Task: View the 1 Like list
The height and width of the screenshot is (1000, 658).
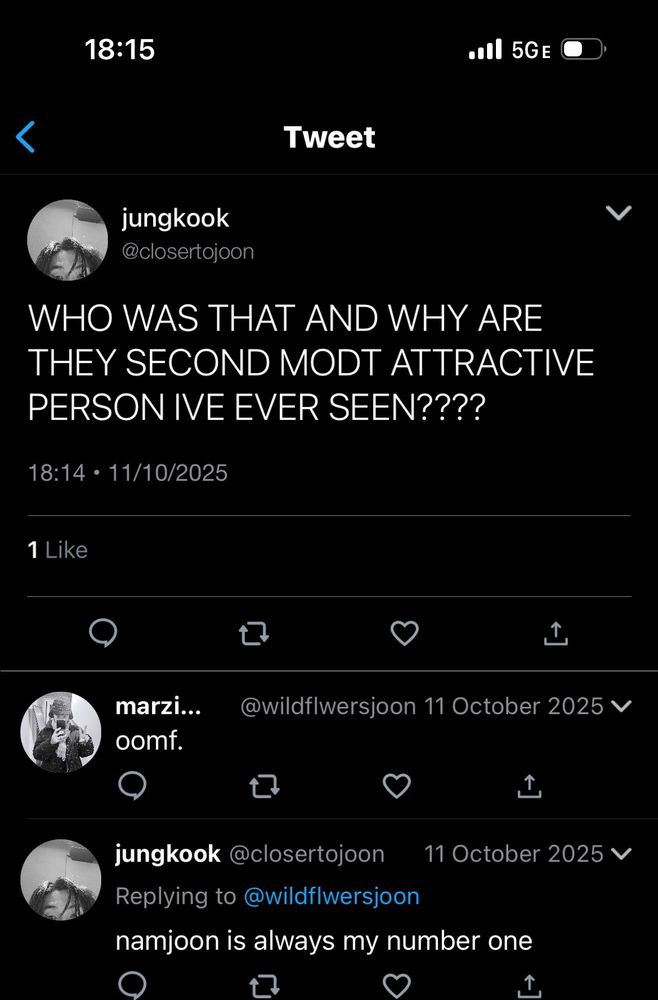Action: tap(58, 550)
